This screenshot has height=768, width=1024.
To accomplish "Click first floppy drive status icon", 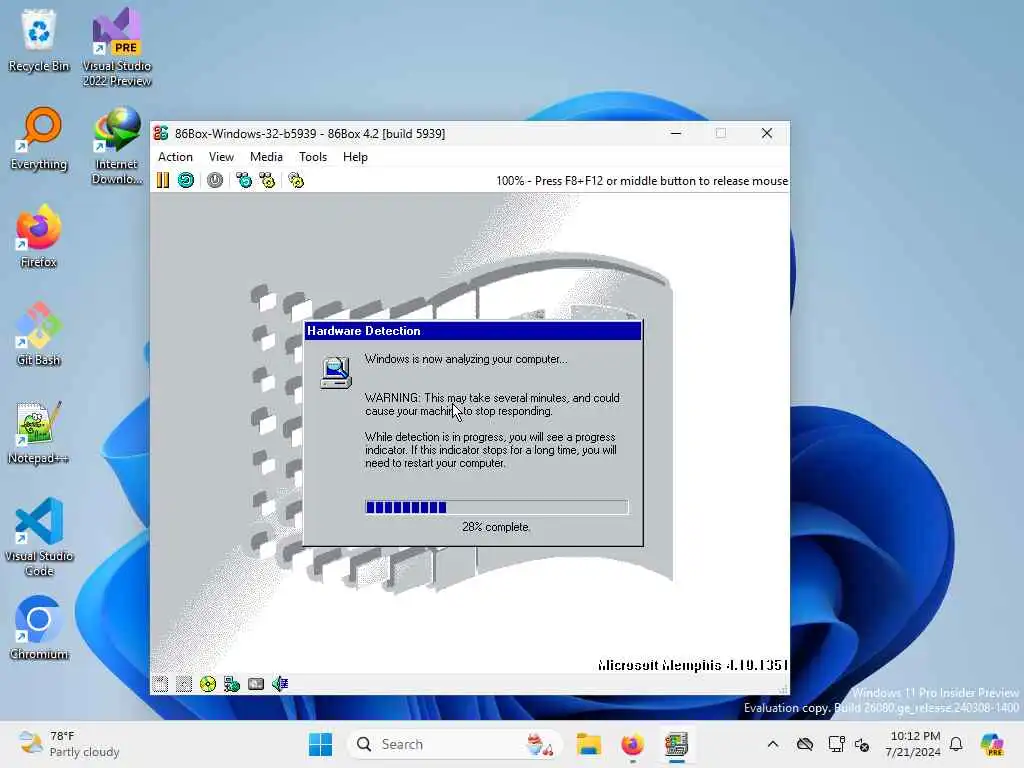I will click(x=160, y=684).
